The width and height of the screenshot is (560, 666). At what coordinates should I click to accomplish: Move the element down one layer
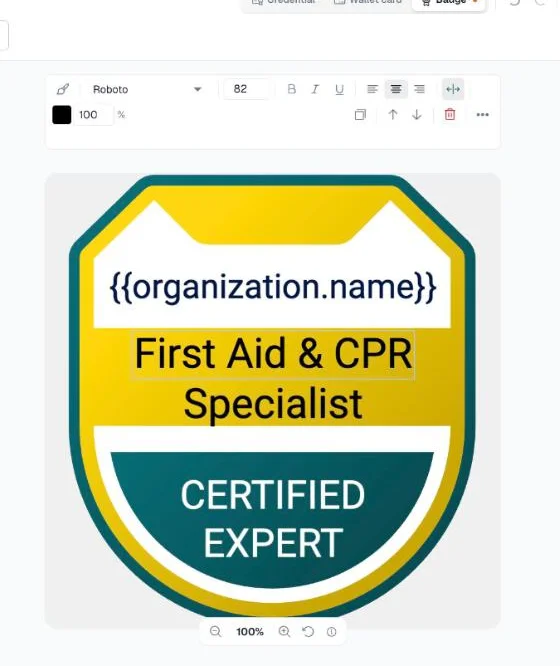click(417, 115)
